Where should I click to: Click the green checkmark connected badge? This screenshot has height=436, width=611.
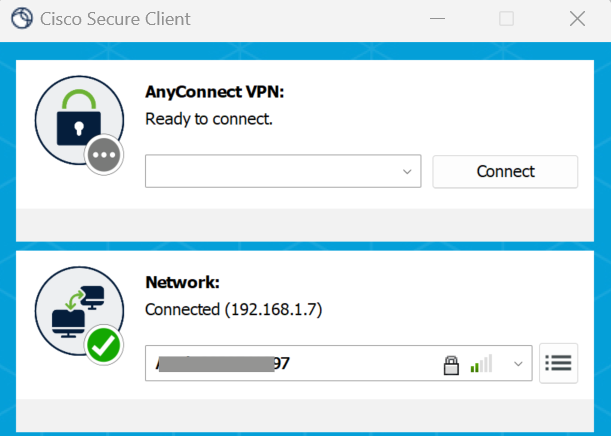(104, 345)
